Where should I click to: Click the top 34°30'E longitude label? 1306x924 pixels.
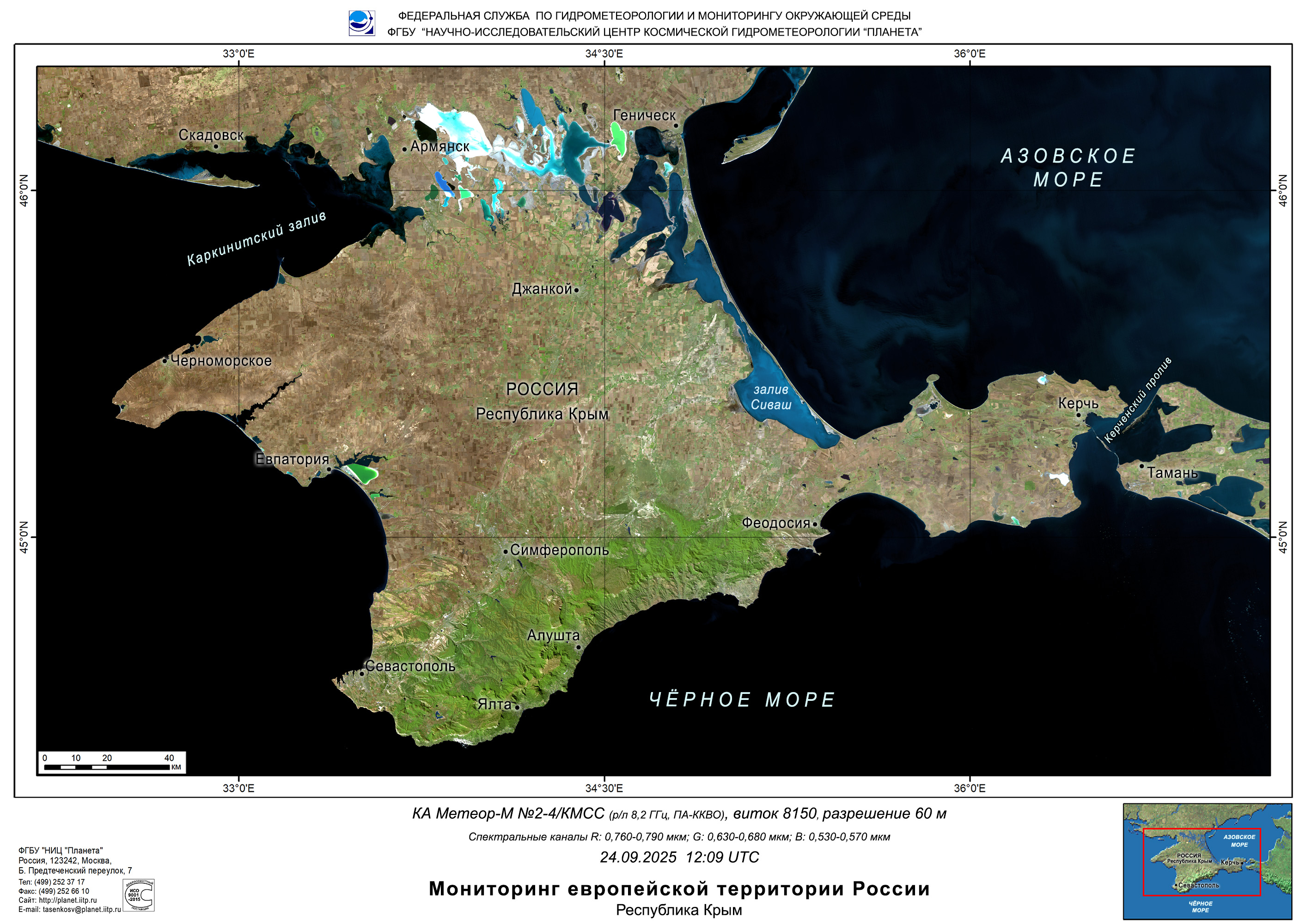point(604,54)
